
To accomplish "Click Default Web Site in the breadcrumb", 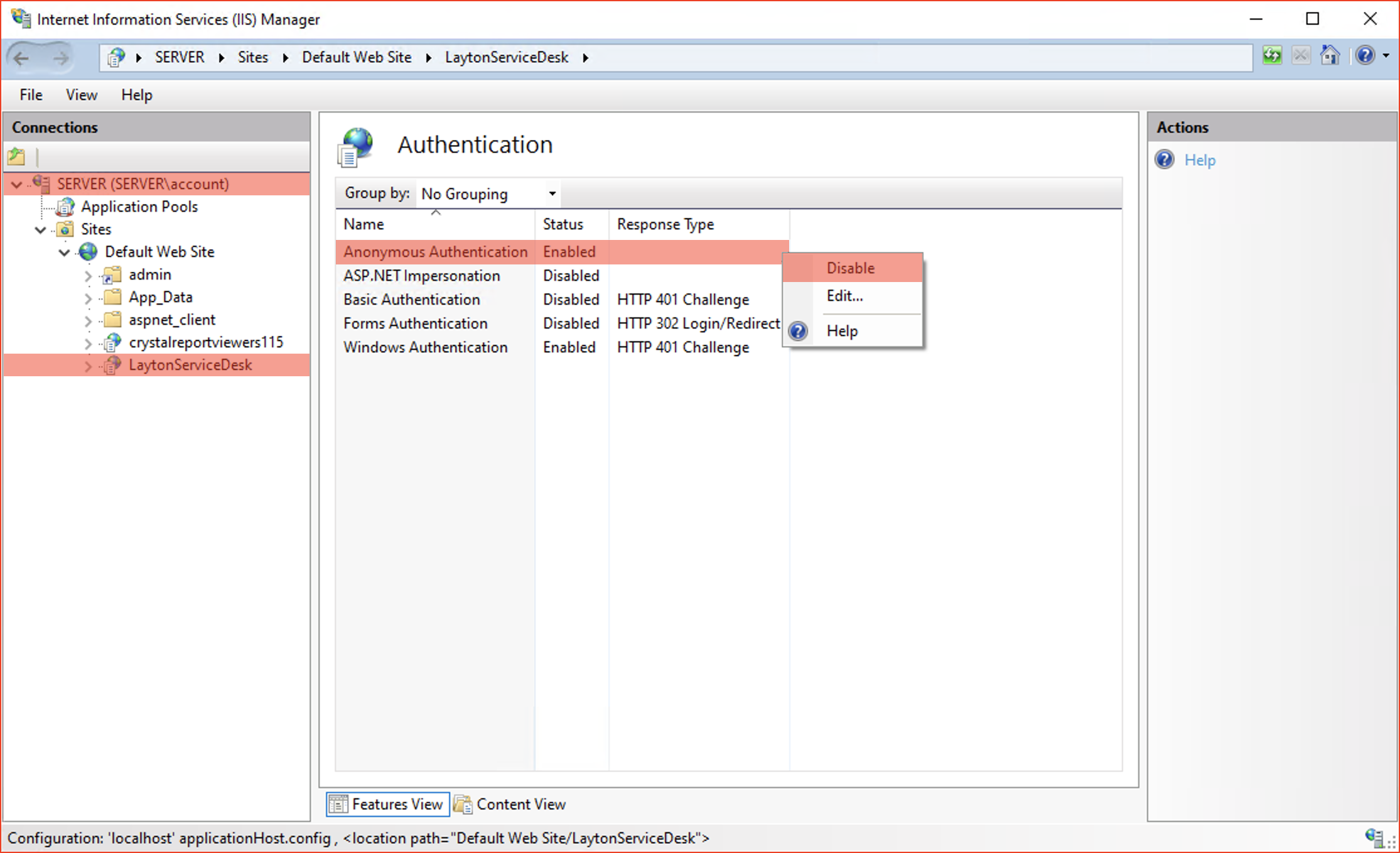I will pos(357,57).
